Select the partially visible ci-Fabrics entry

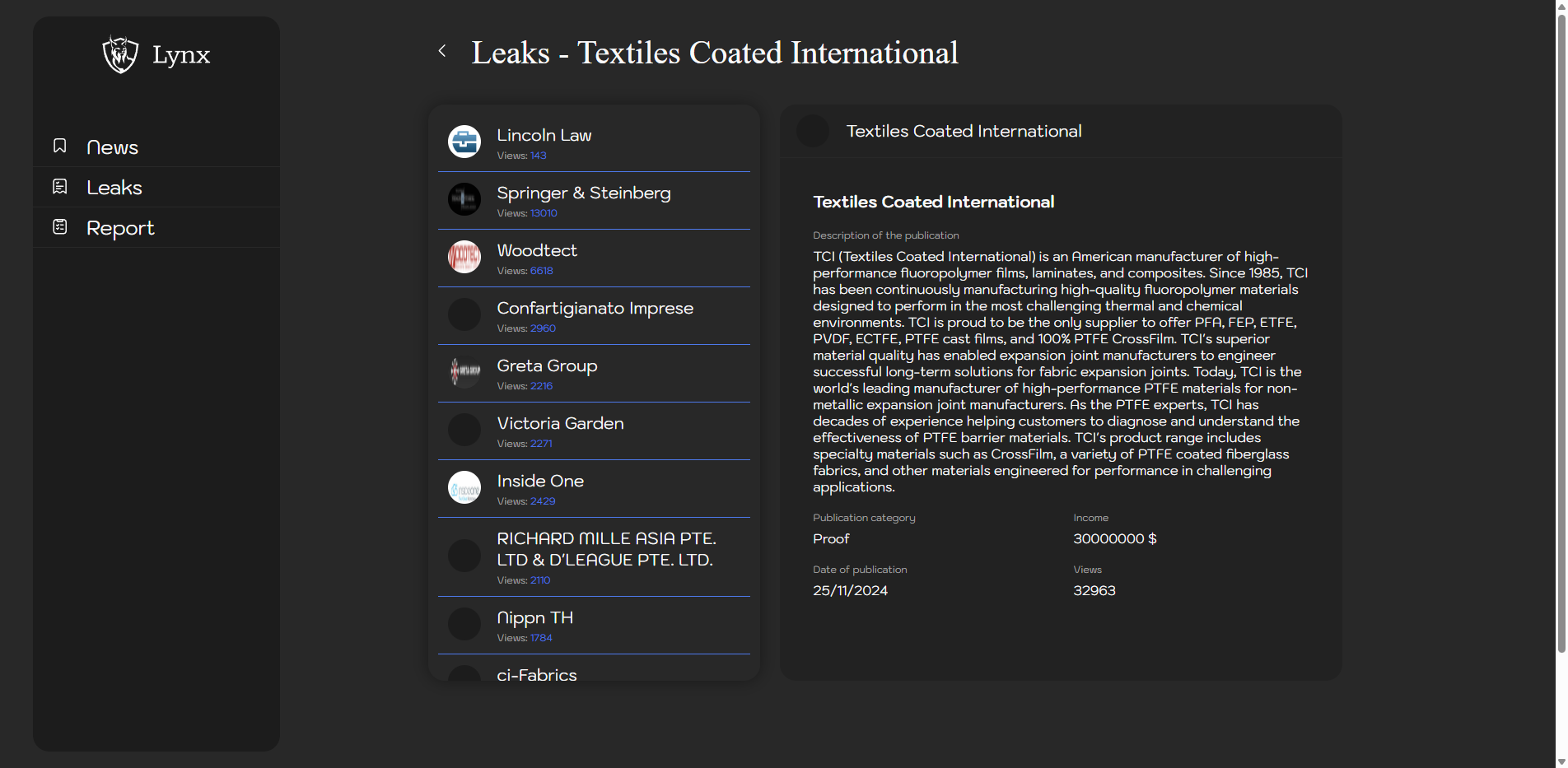[x=537, y=674]
